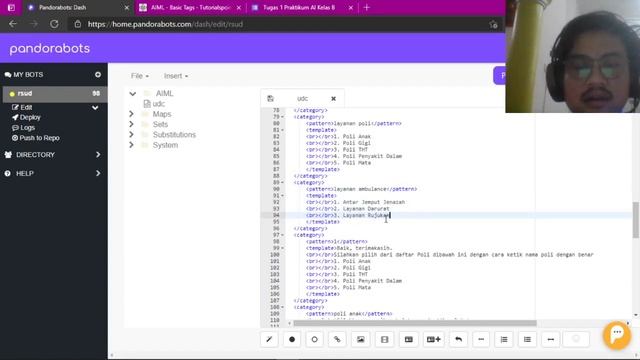Click the filled circle button in bottom toolbar
Viewport: 640px width, 360px height.
292,339
